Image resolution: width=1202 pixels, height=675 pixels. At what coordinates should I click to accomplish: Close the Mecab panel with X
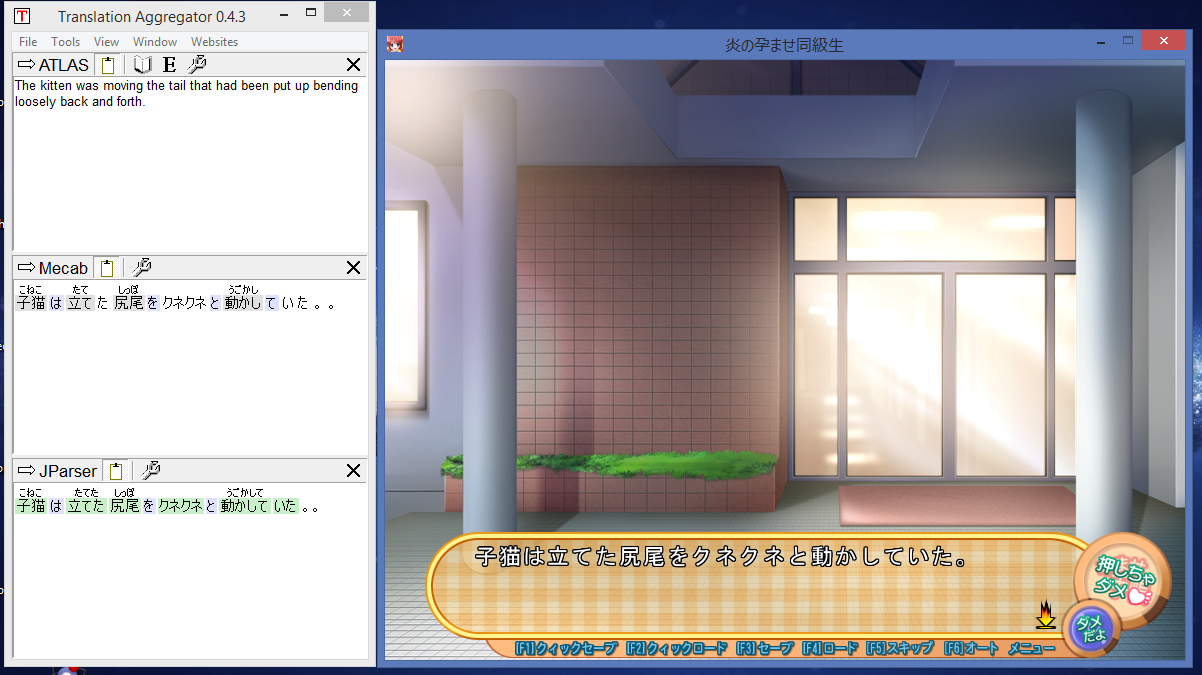[x=353, y=268]
